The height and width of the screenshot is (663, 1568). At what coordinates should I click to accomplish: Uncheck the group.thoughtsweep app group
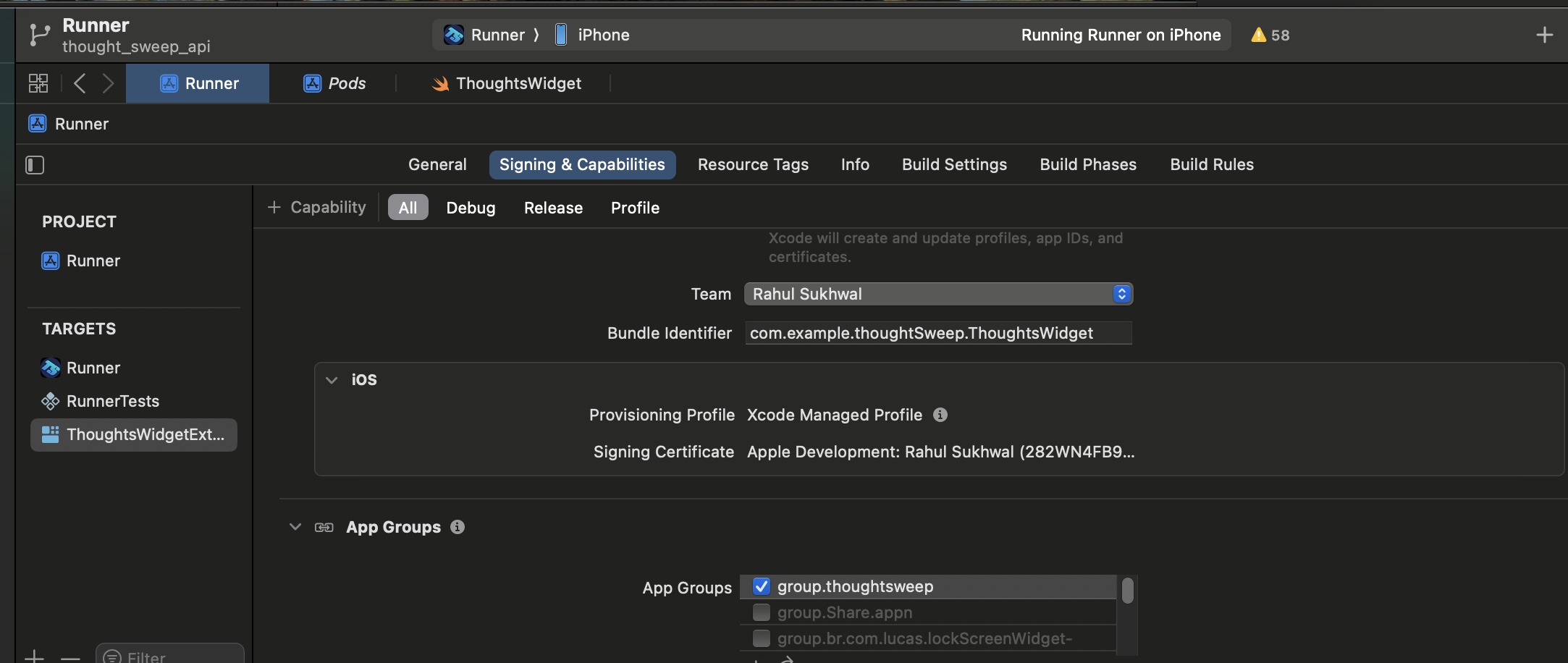point(761,586)
